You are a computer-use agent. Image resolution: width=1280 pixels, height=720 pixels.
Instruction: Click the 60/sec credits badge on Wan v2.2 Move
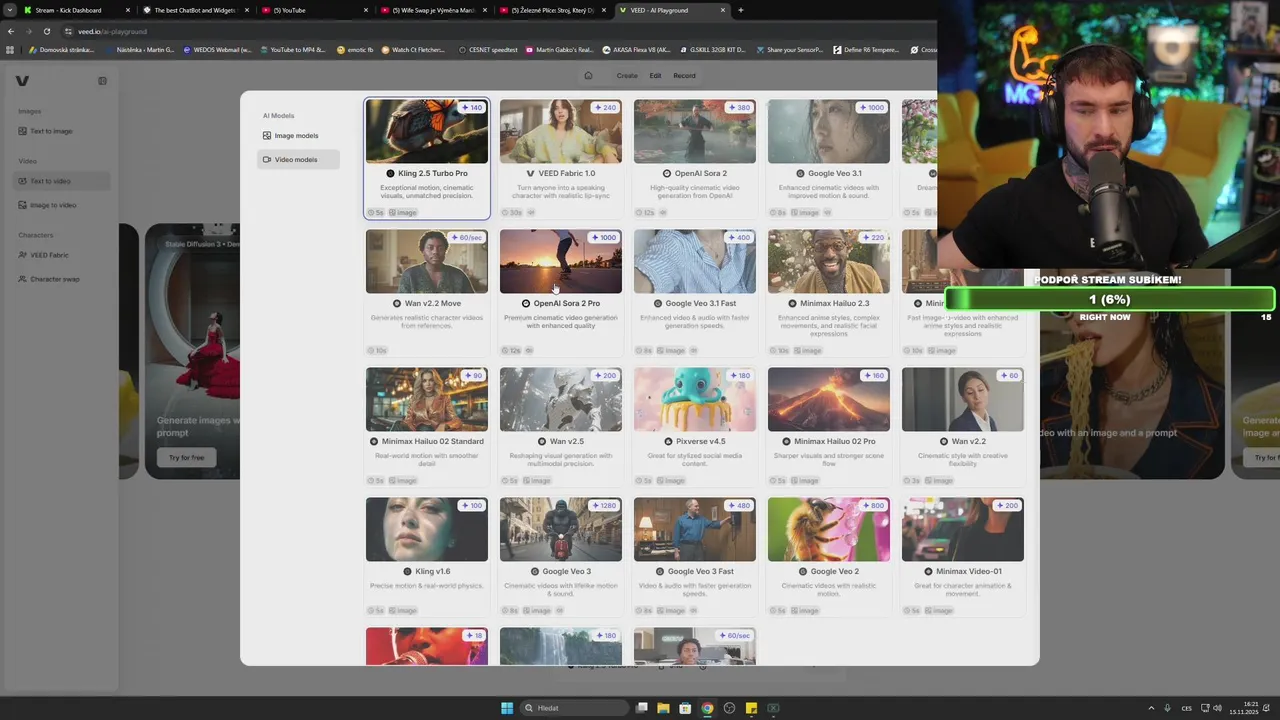(467, 238)
